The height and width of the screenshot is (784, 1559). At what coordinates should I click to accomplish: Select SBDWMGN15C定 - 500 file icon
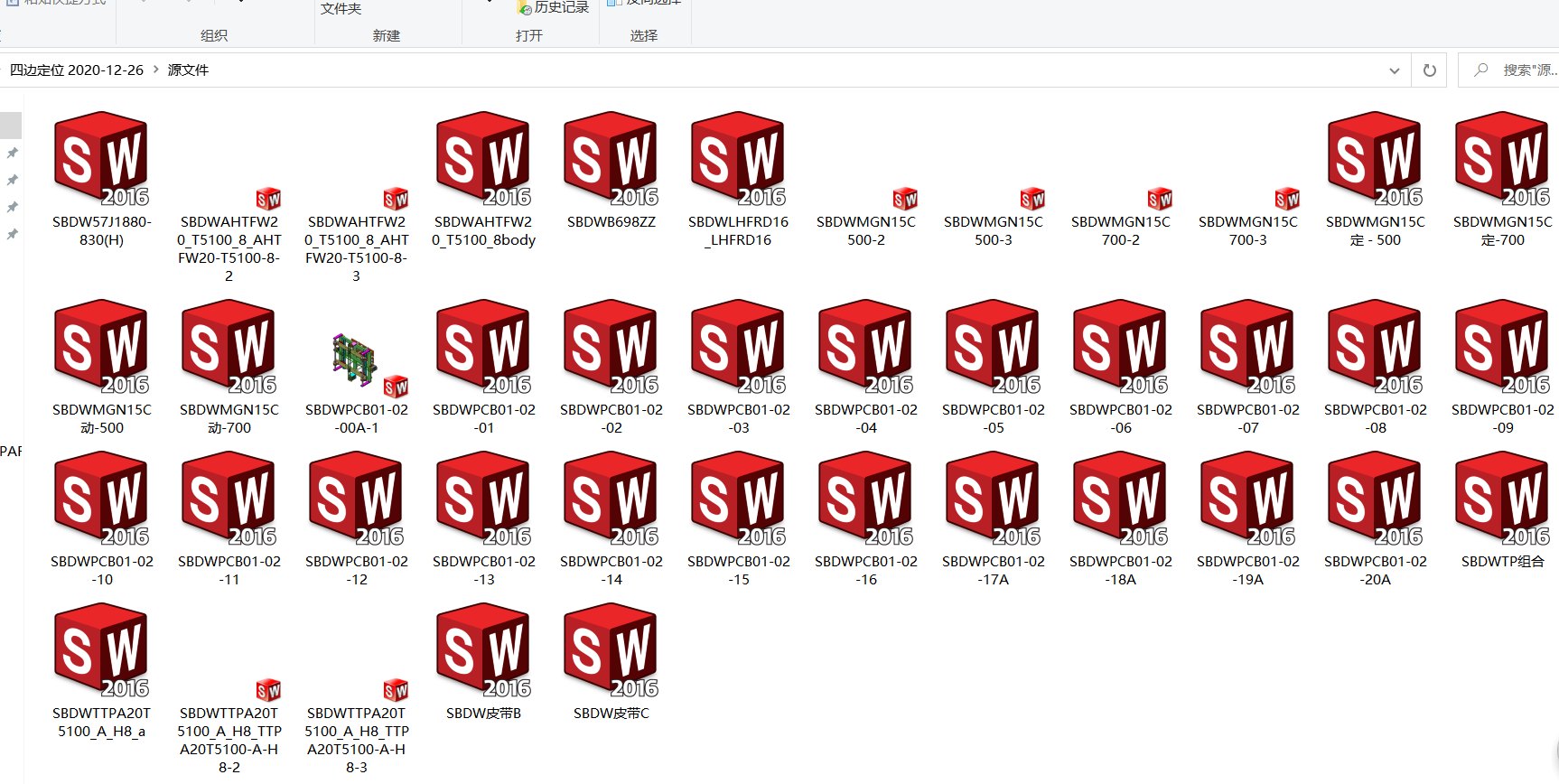coord(1375,159)
